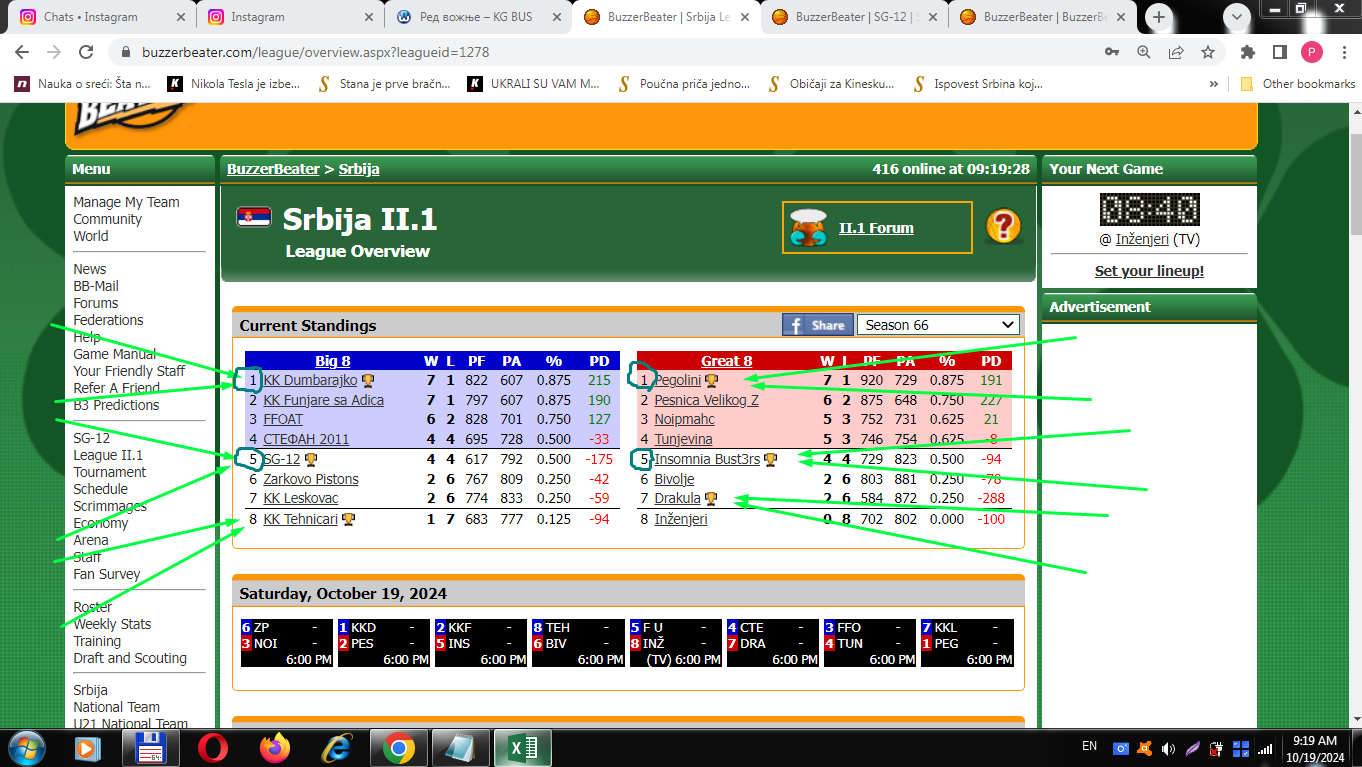Viewport: 1362px width, 767px height.
Task: Open the Noipmahc team link
Action: (685, 420)
